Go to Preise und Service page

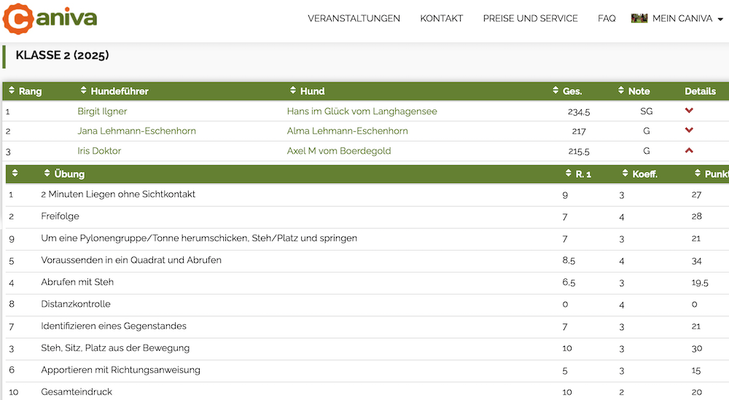coord(530,19)
